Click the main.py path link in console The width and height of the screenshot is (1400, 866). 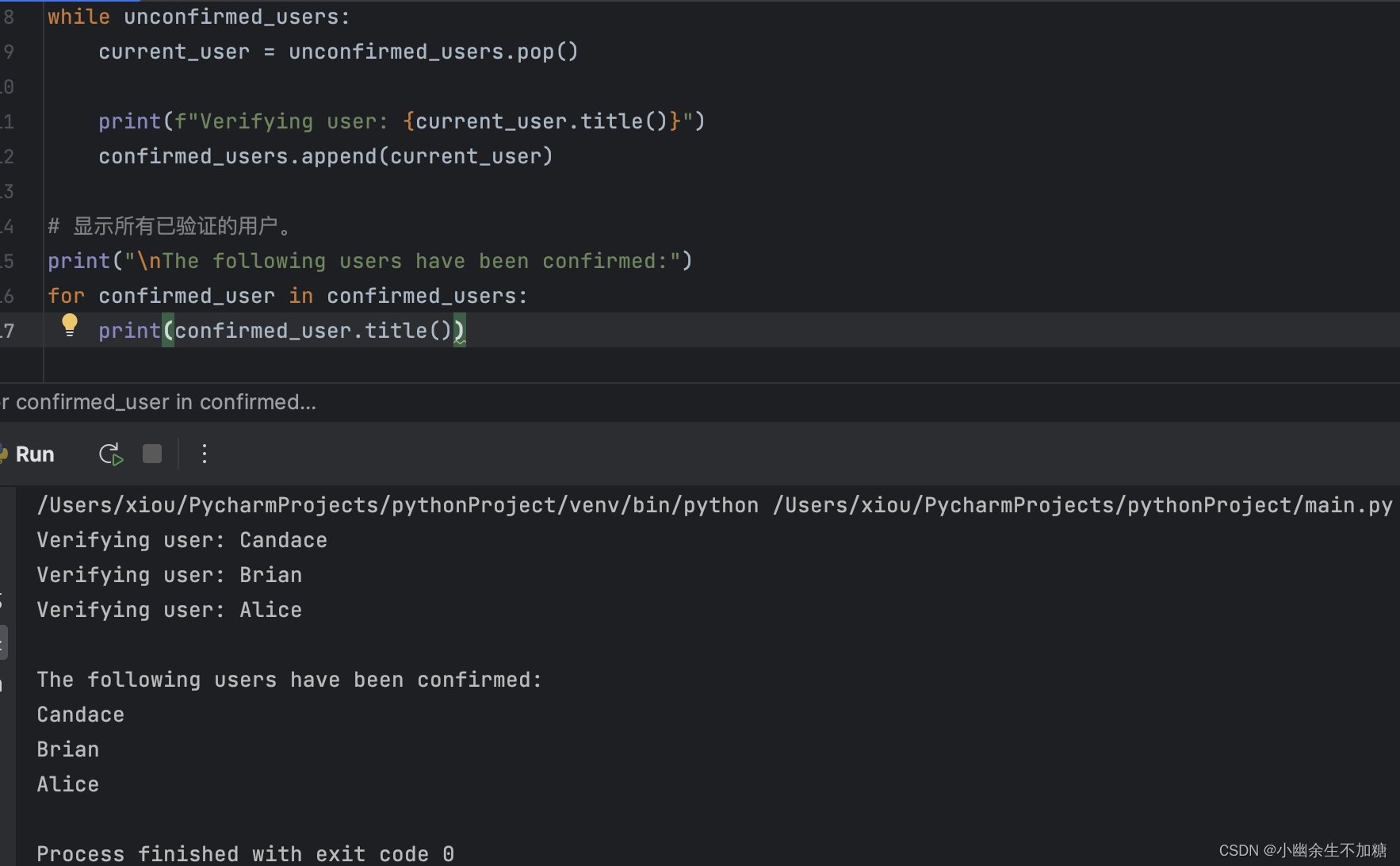click(1083, 505)
